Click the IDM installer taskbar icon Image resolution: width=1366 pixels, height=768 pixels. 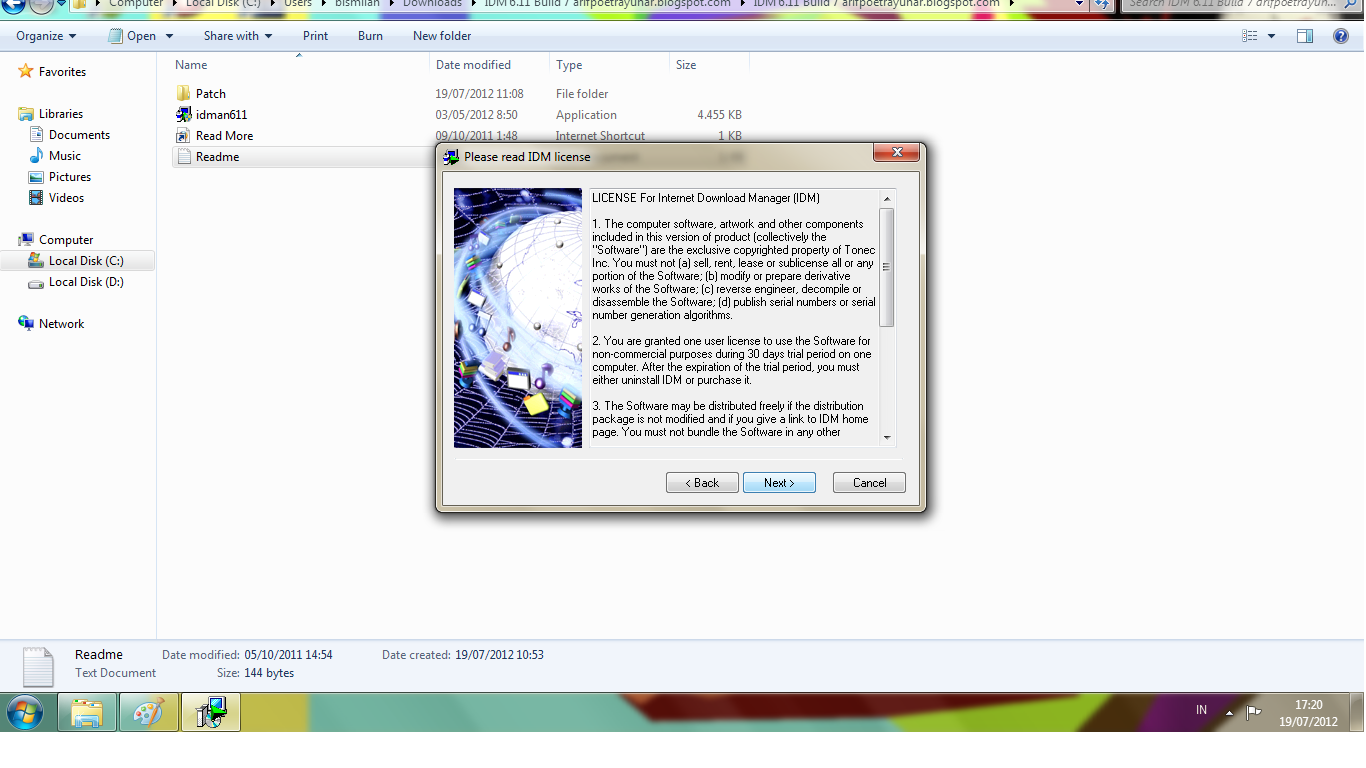(211, 712)
